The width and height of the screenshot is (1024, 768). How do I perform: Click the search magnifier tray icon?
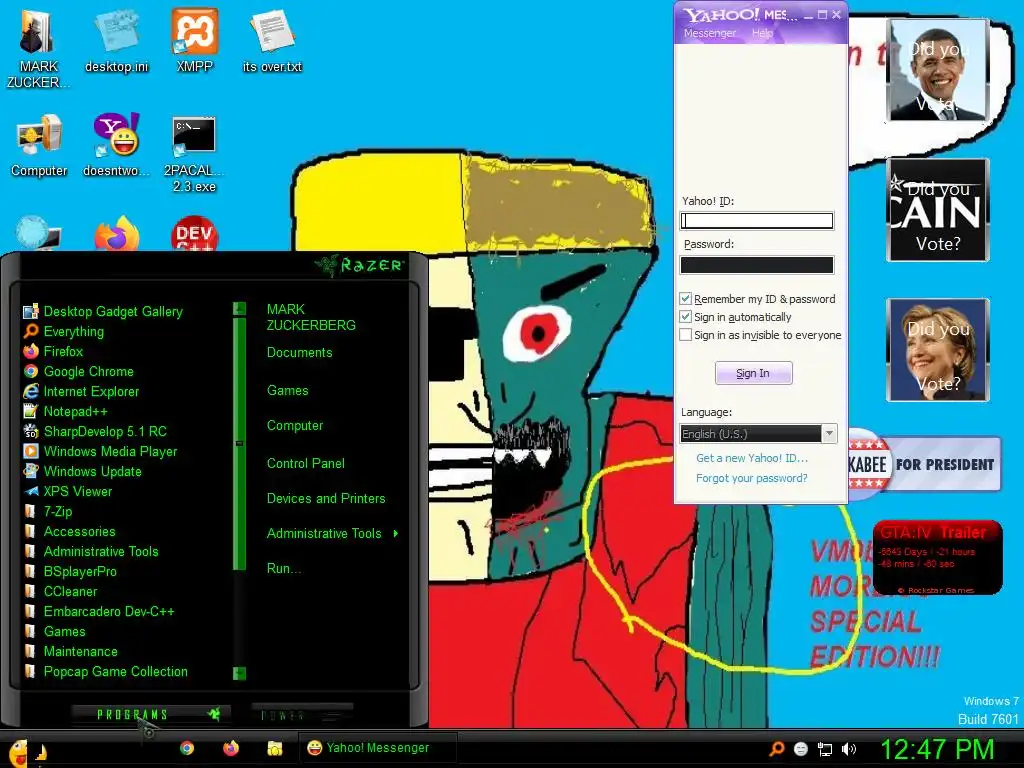pyautogui.click(x=776, y=749)
